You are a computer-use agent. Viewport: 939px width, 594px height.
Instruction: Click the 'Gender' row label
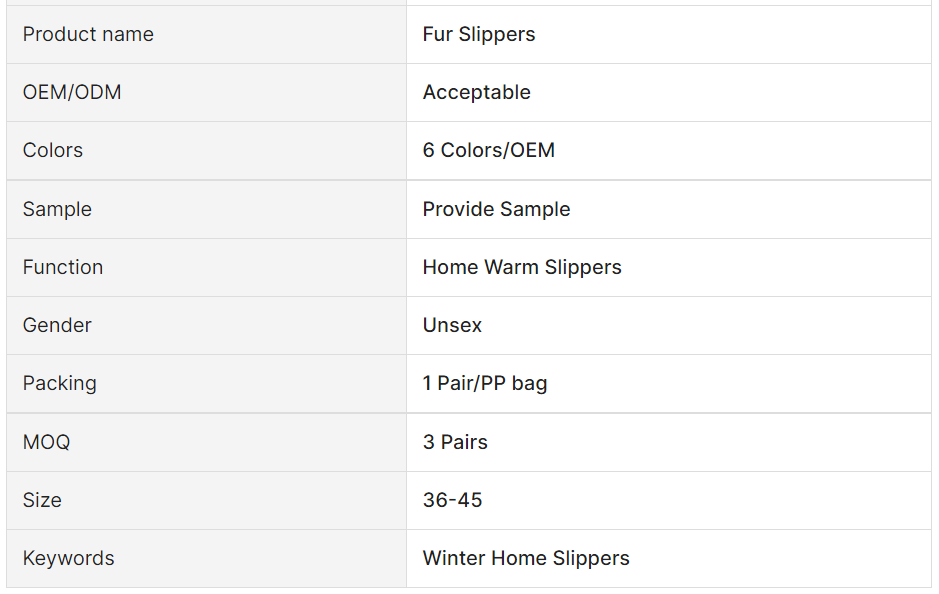point(57,325)
